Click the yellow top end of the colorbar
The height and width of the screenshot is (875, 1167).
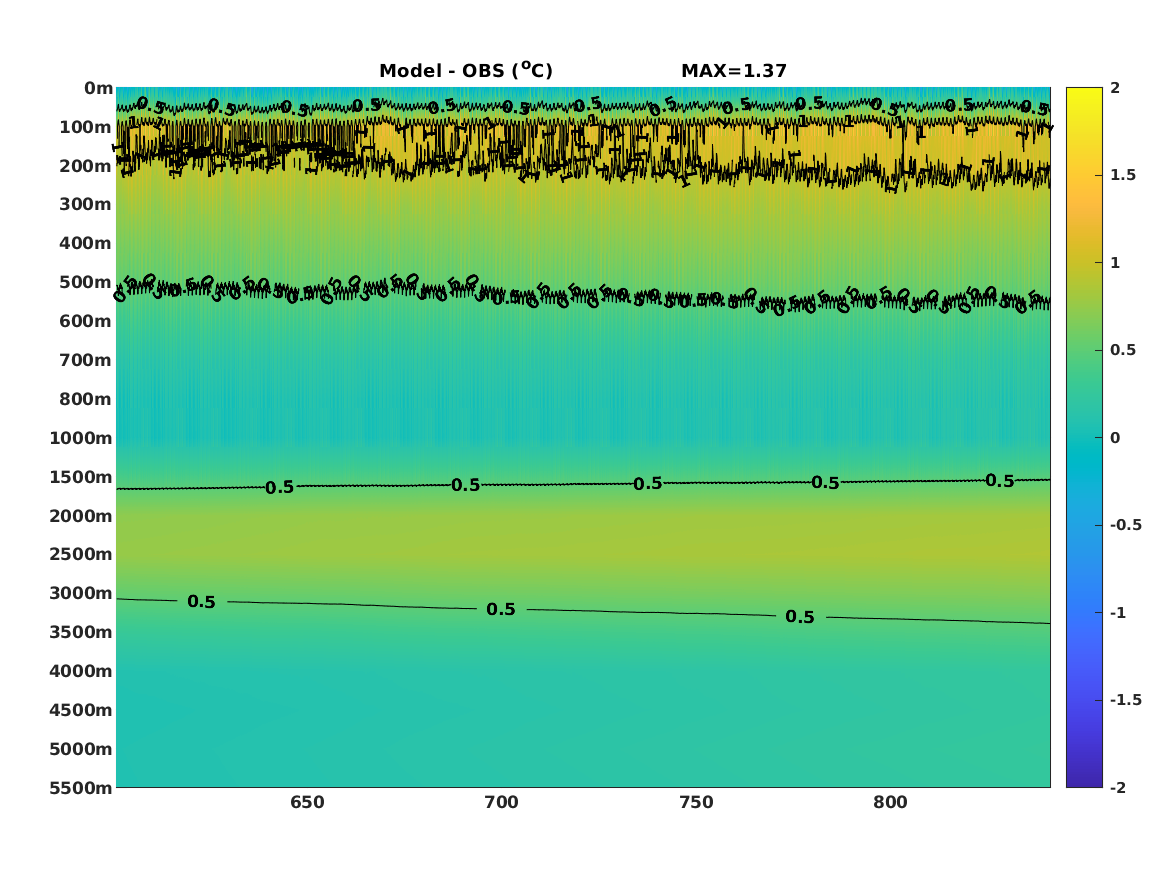pos(1084,97)
